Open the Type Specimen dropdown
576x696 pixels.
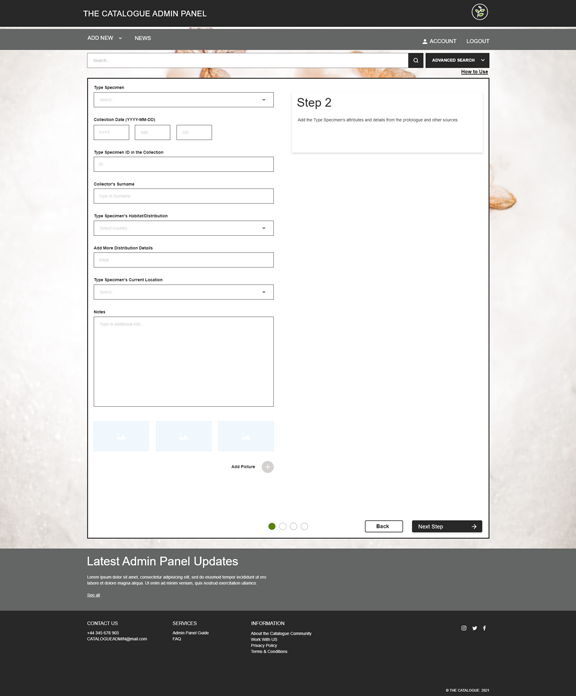point(183,100)
